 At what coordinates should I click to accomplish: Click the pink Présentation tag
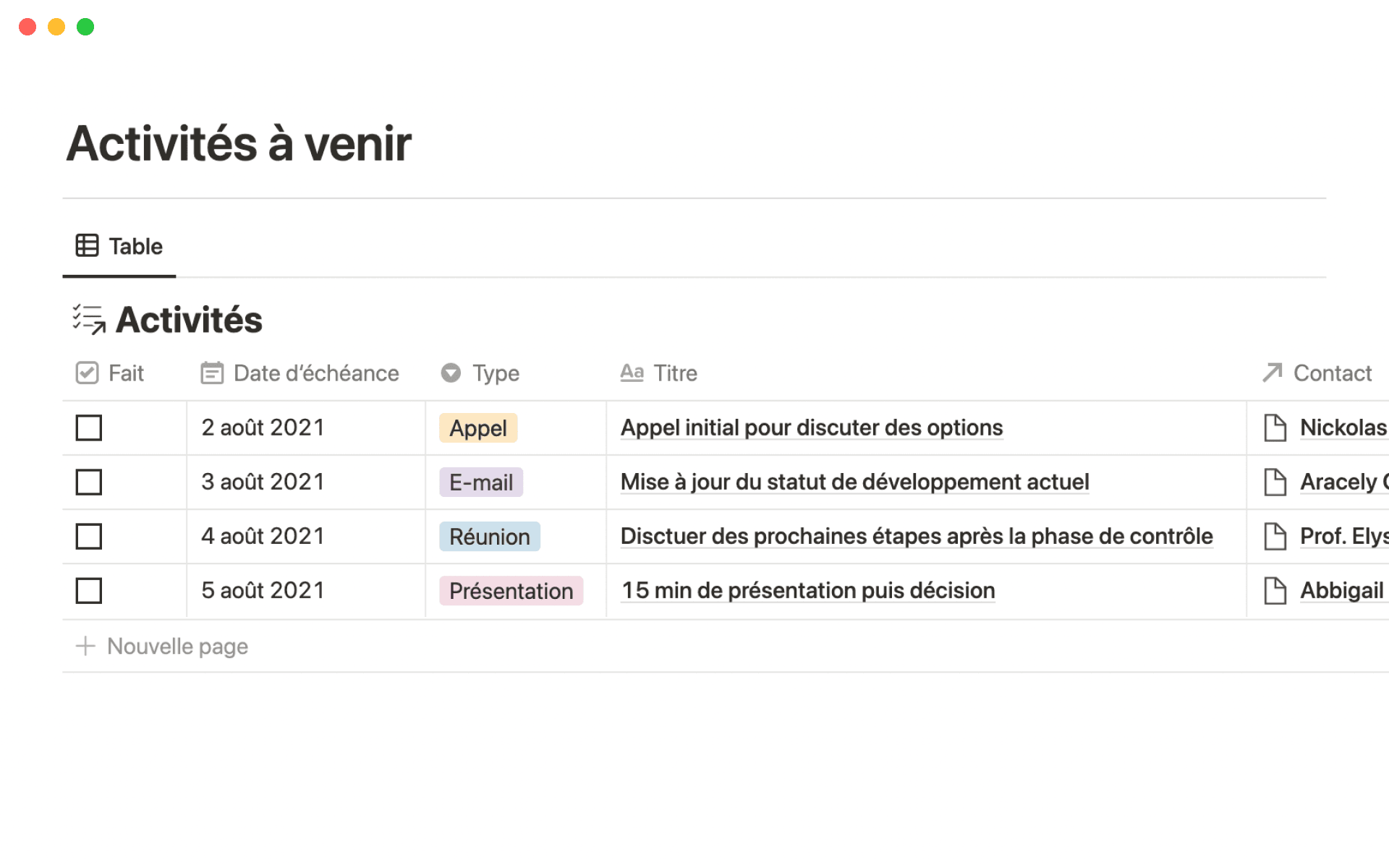click(x=511, y=591)
